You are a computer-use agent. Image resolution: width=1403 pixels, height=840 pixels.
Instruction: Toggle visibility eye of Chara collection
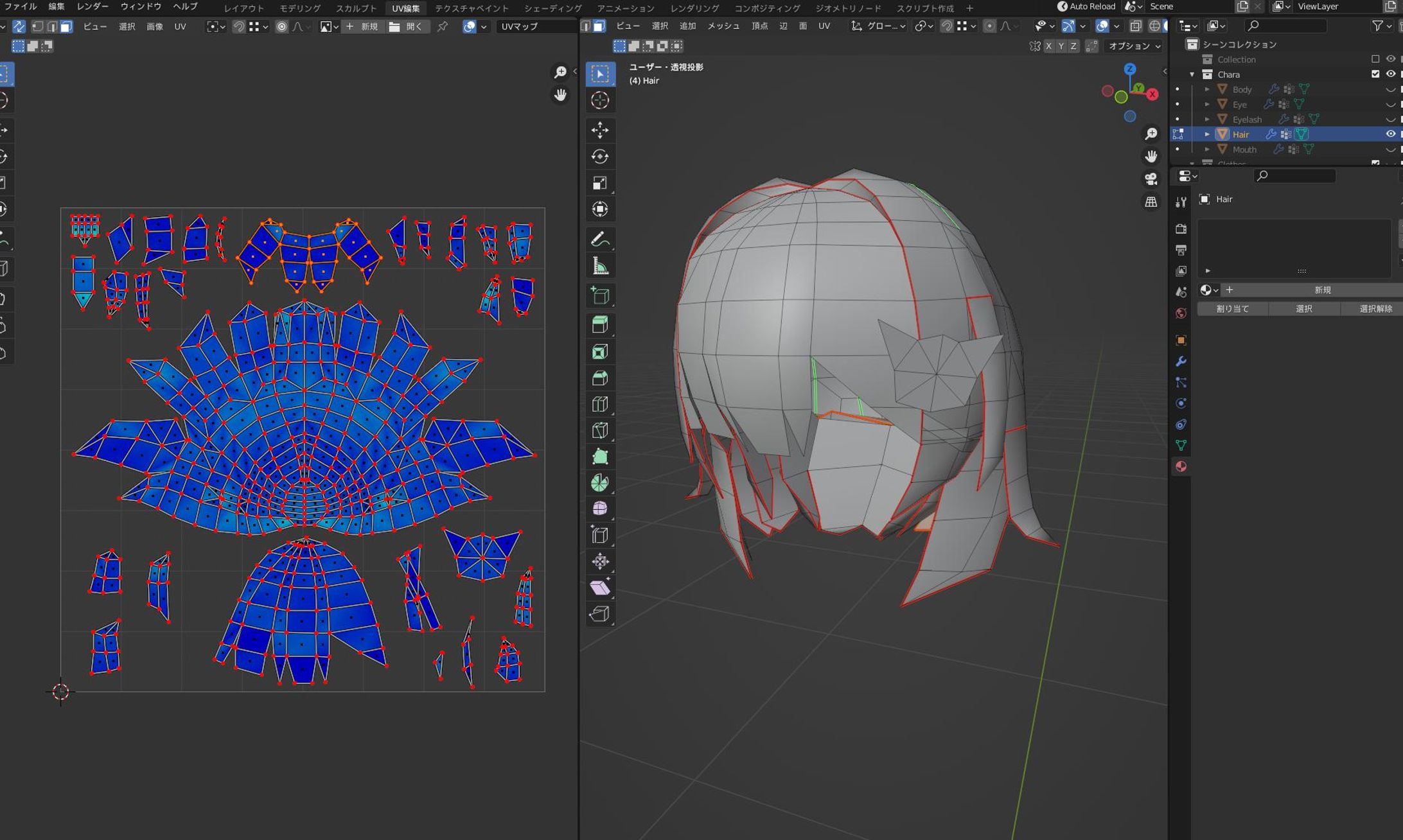click(x=1390, y=74)
